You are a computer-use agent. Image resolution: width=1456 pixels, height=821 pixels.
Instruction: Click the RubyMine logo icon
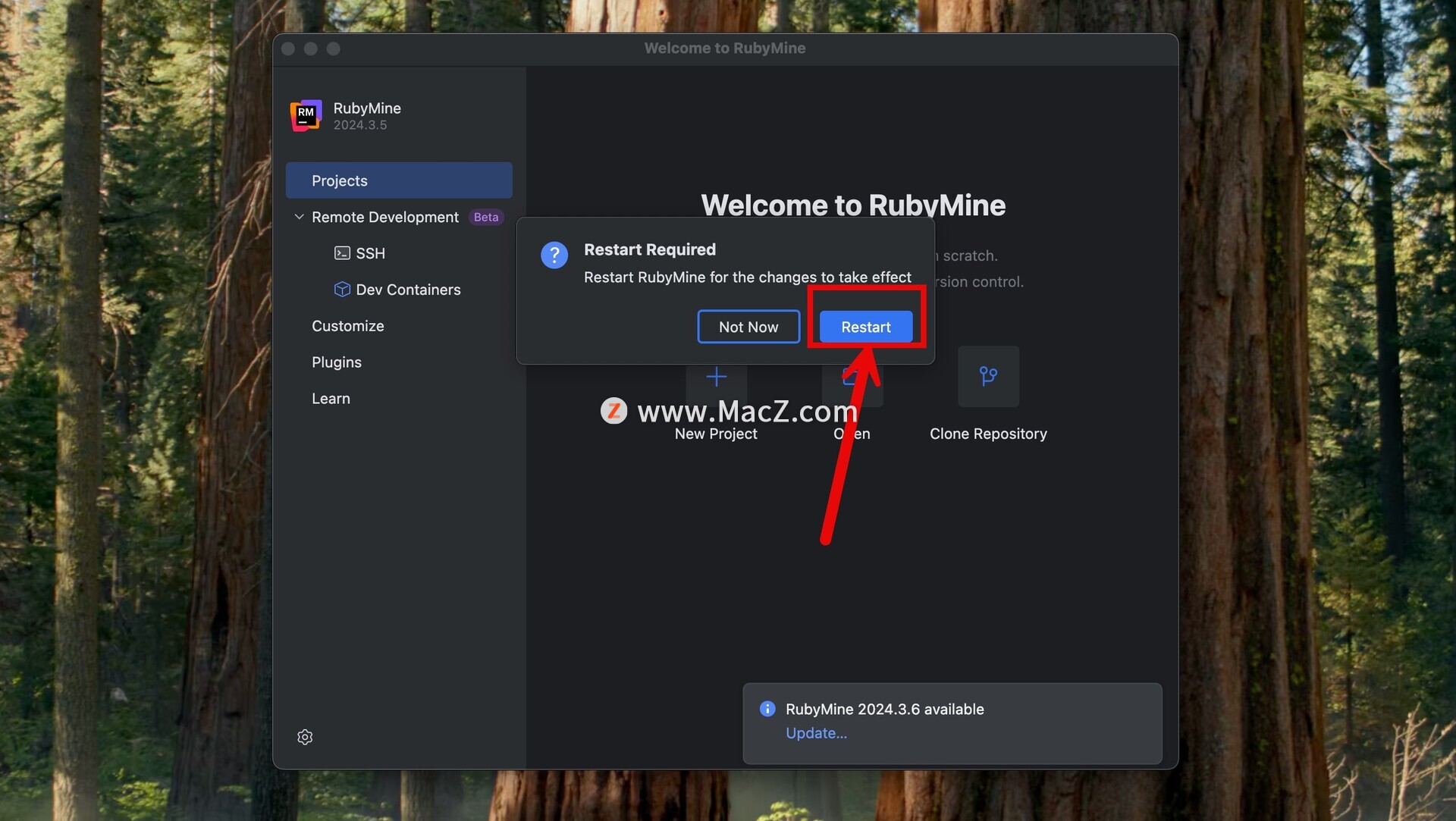(x=306, y=115)
